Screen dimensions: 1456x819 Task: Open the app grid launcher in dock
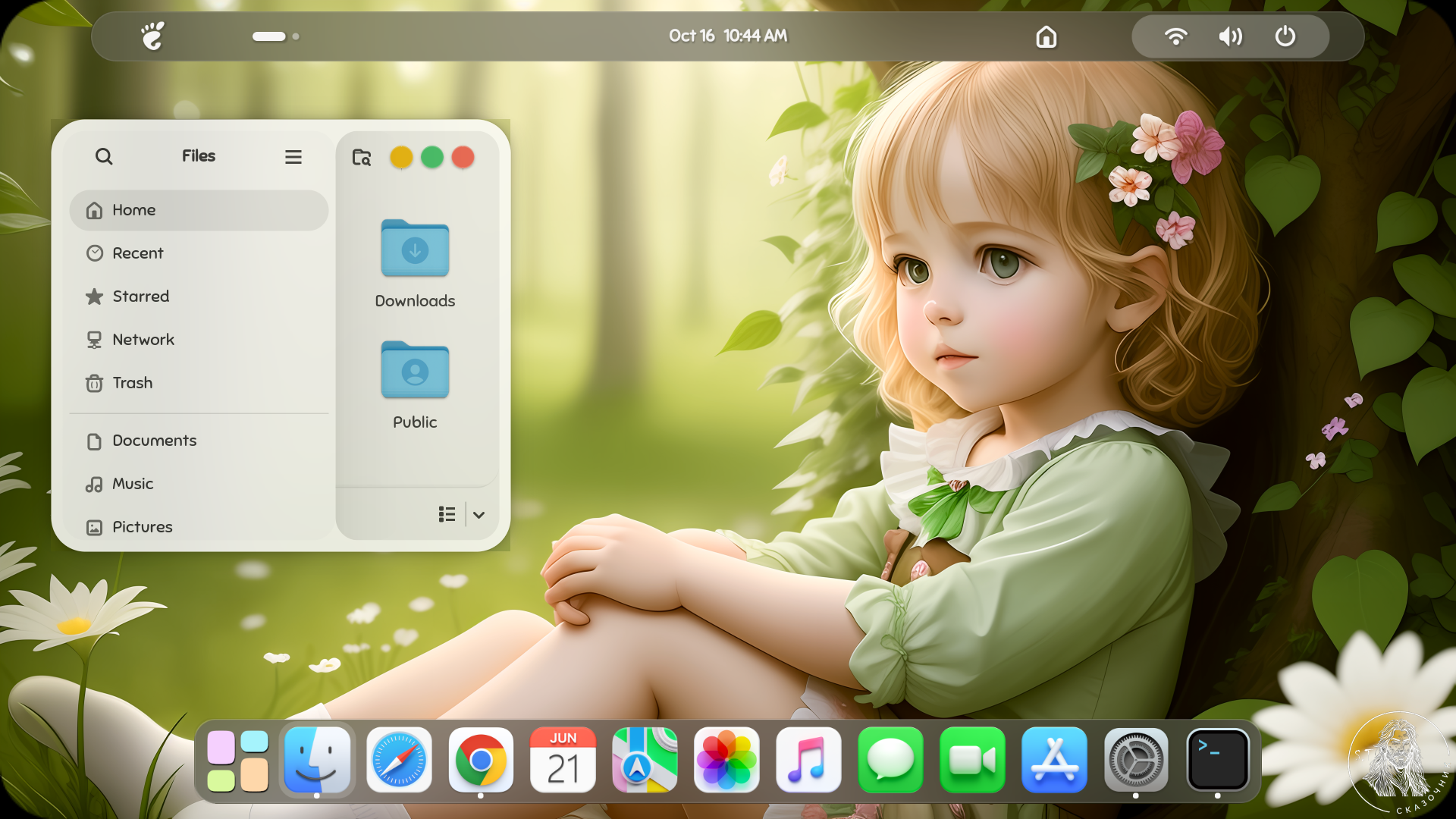[x=238, y=761]
